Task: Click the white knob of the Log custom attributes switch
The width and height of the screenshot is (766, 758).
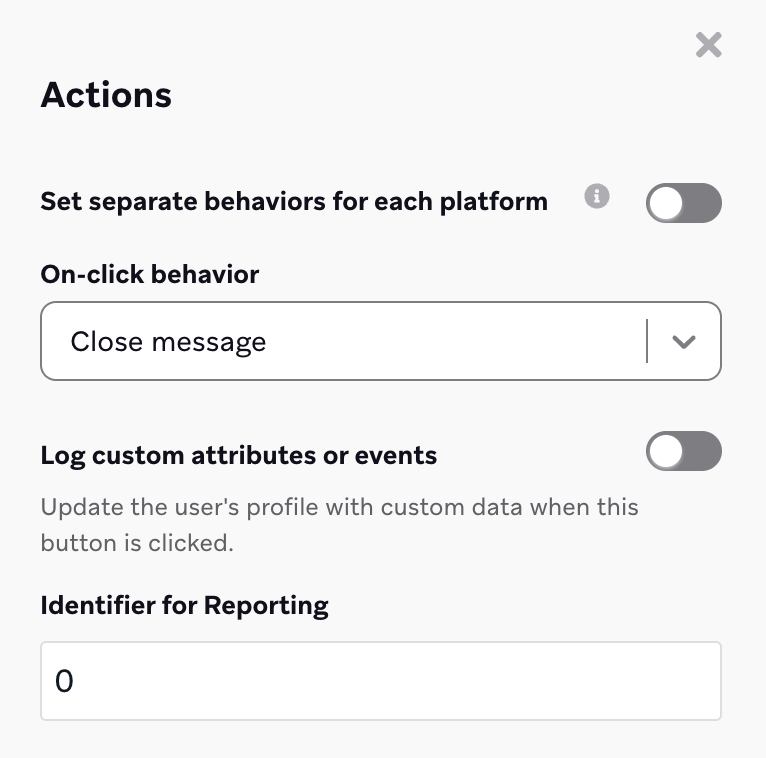Action: point(666,451)
